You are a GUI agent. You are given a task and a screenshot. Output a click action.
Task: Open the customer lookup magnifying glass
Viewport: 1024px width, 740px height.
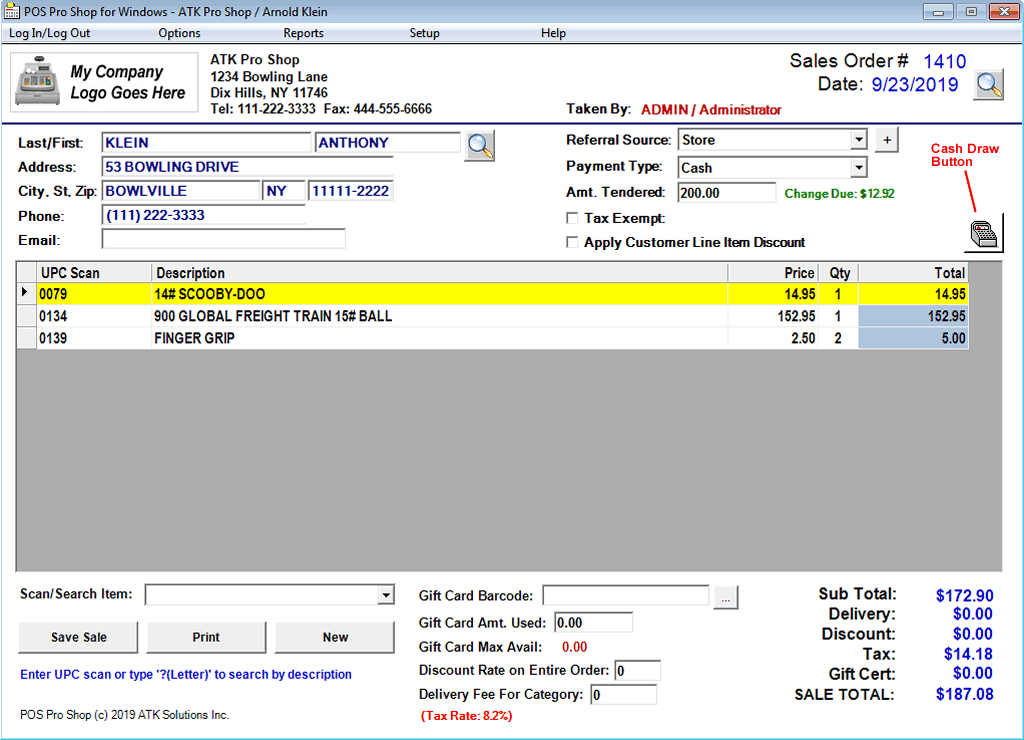click(479, 145)
